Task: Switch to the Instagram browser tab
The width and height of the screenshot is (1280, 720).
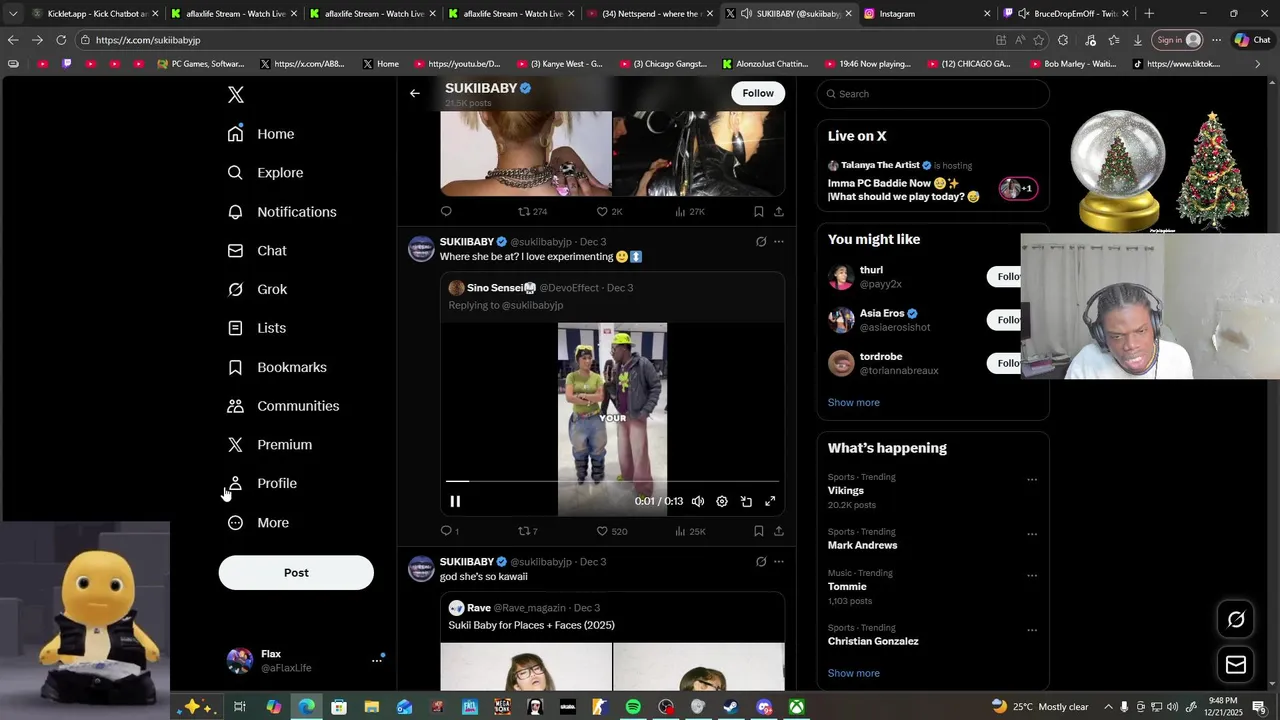Action: click(x=926, y=14)
